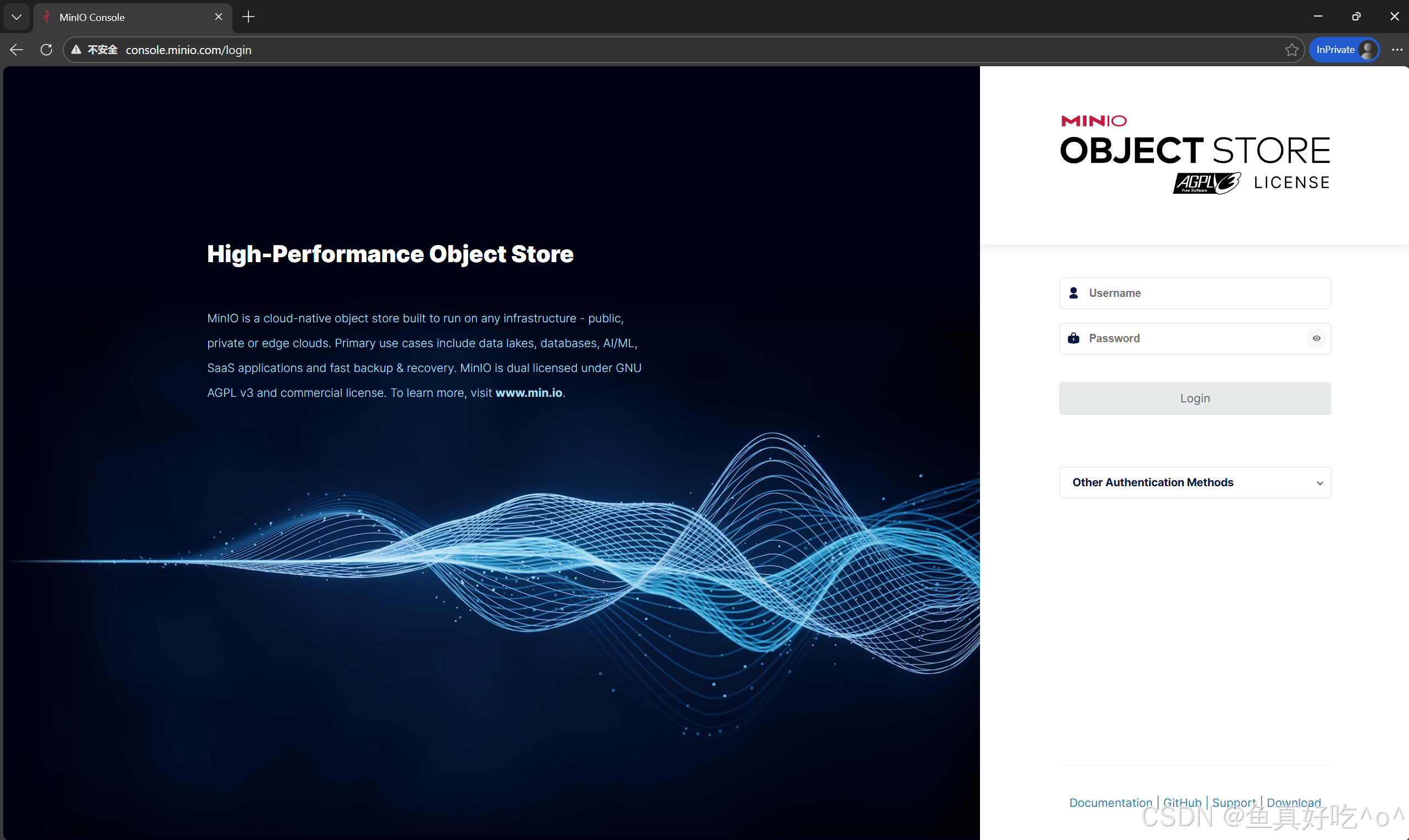Screen dimensions: 1409x840
Task: Expand Other Authentication Methods dropdown
Action: (1153, 482)
